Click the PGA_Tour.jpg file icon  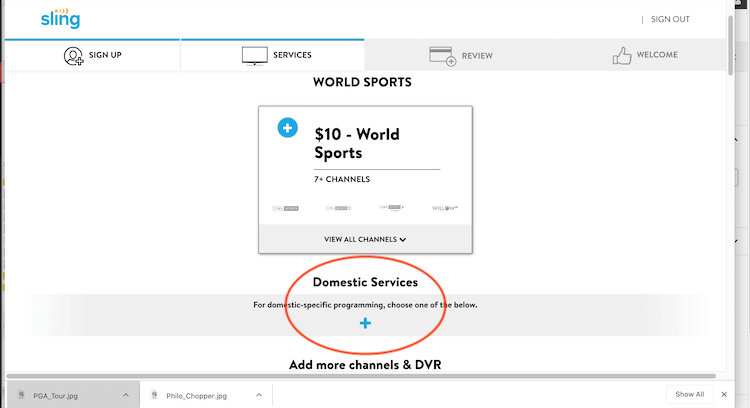(x=21, y=395)
